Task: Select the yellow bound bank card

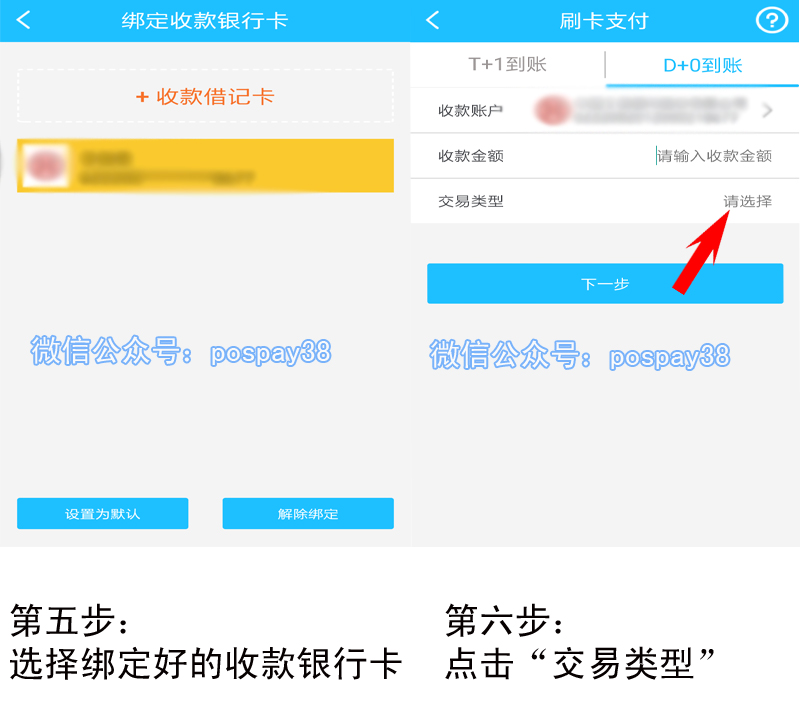Action: [205, 165]
